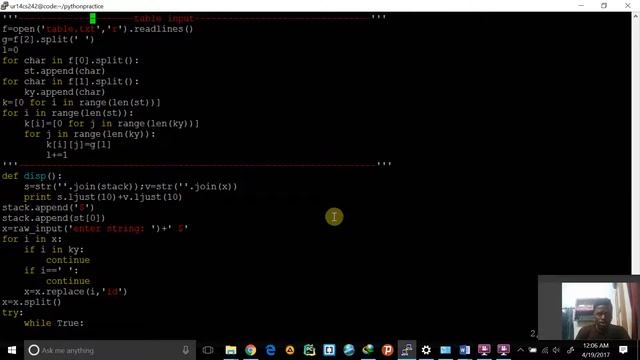Click the "l+=1" line
The height and width of the screenshot is (360, 640).
57,155
